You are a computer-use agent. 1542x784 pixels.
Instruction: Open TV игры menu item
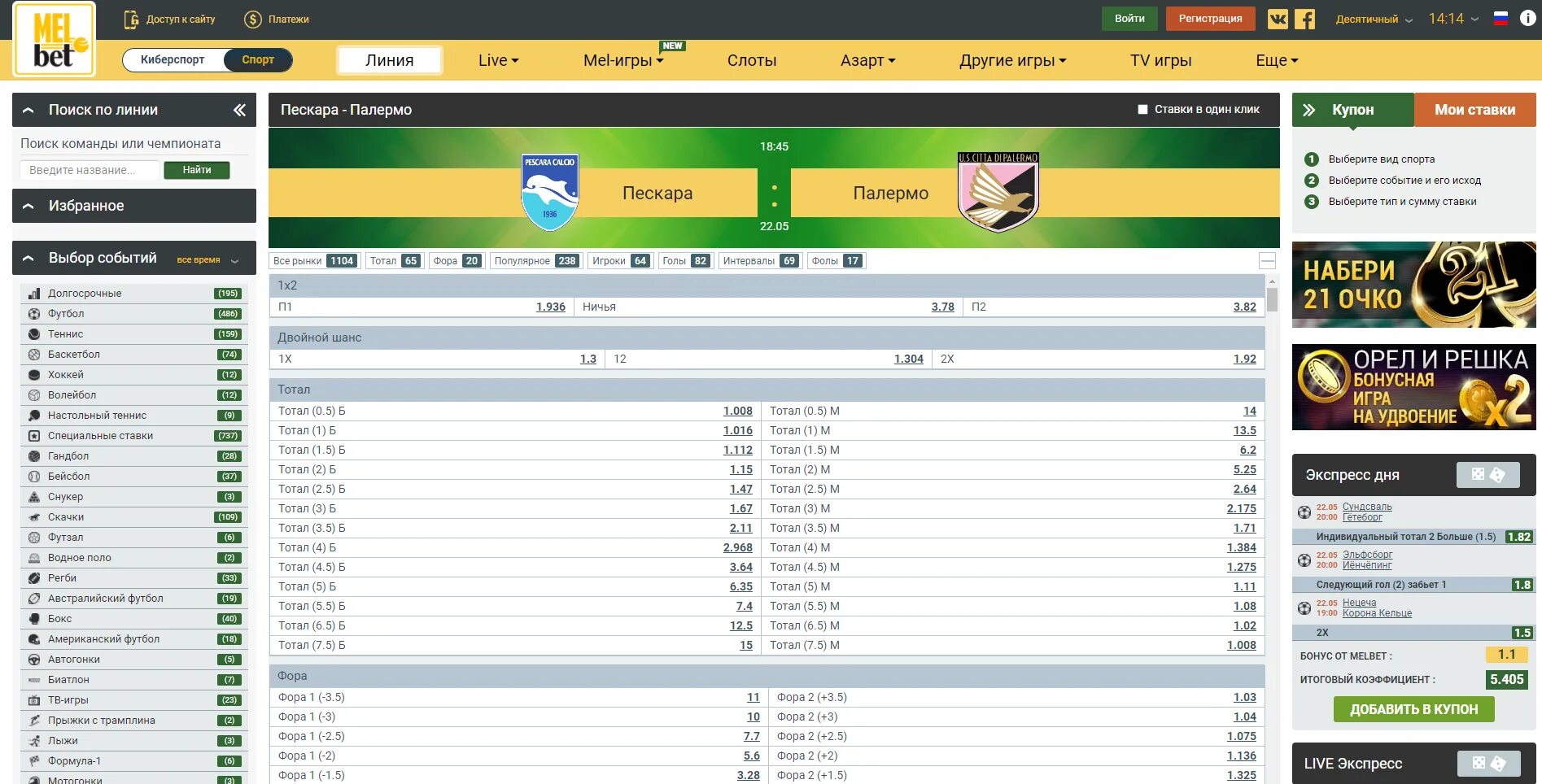click(x=1160, y=60)
